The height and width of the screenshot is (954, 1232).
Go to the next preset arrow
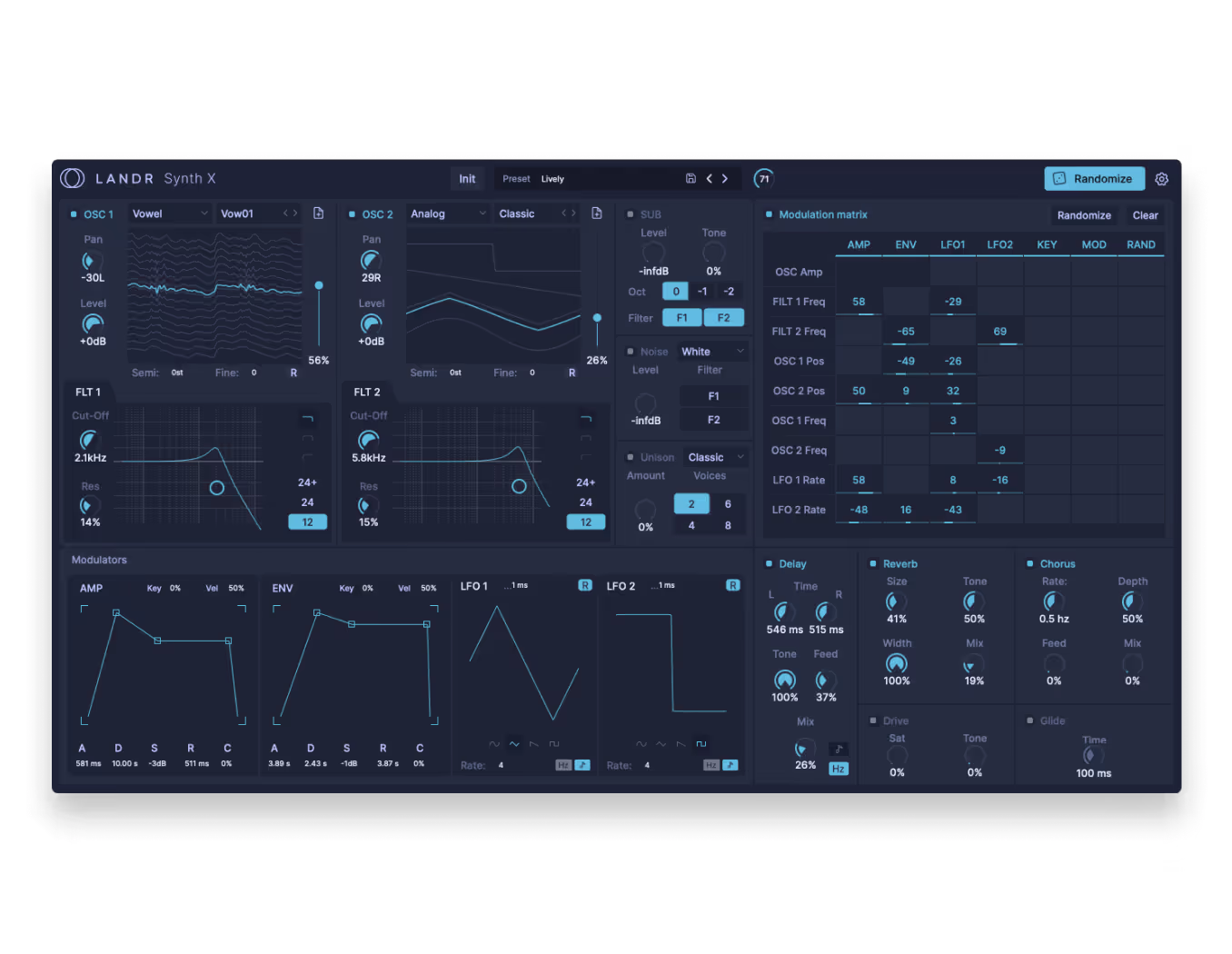click(725, 179)
